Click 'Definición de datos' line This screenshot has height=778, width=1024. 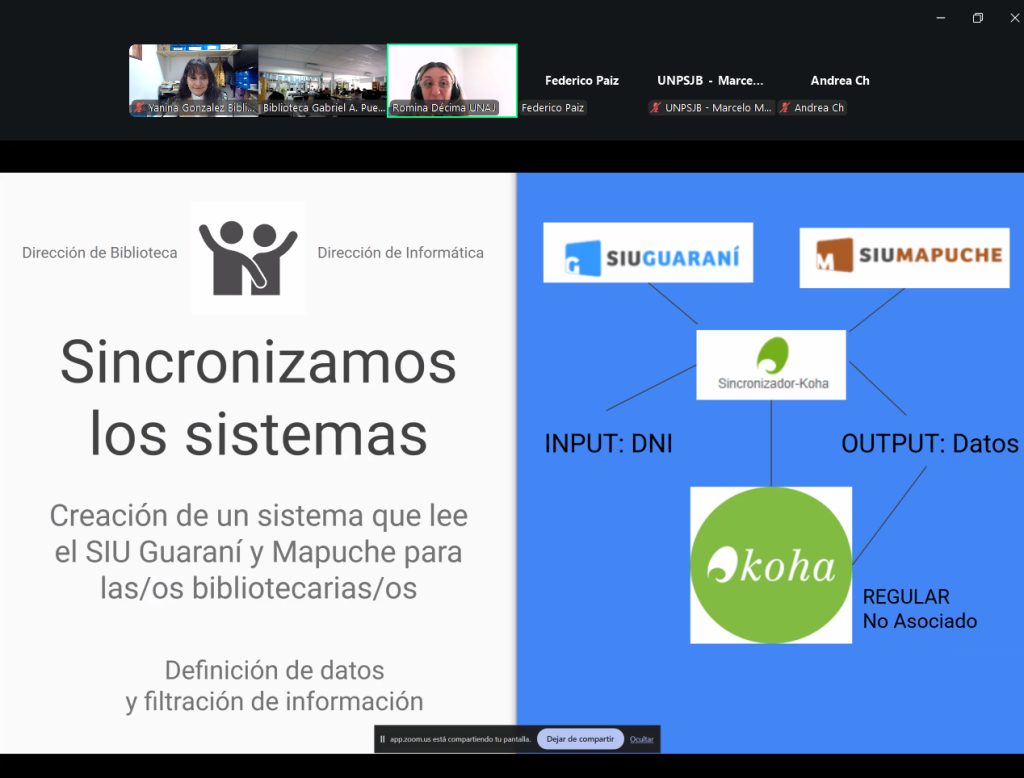[274, 671]
